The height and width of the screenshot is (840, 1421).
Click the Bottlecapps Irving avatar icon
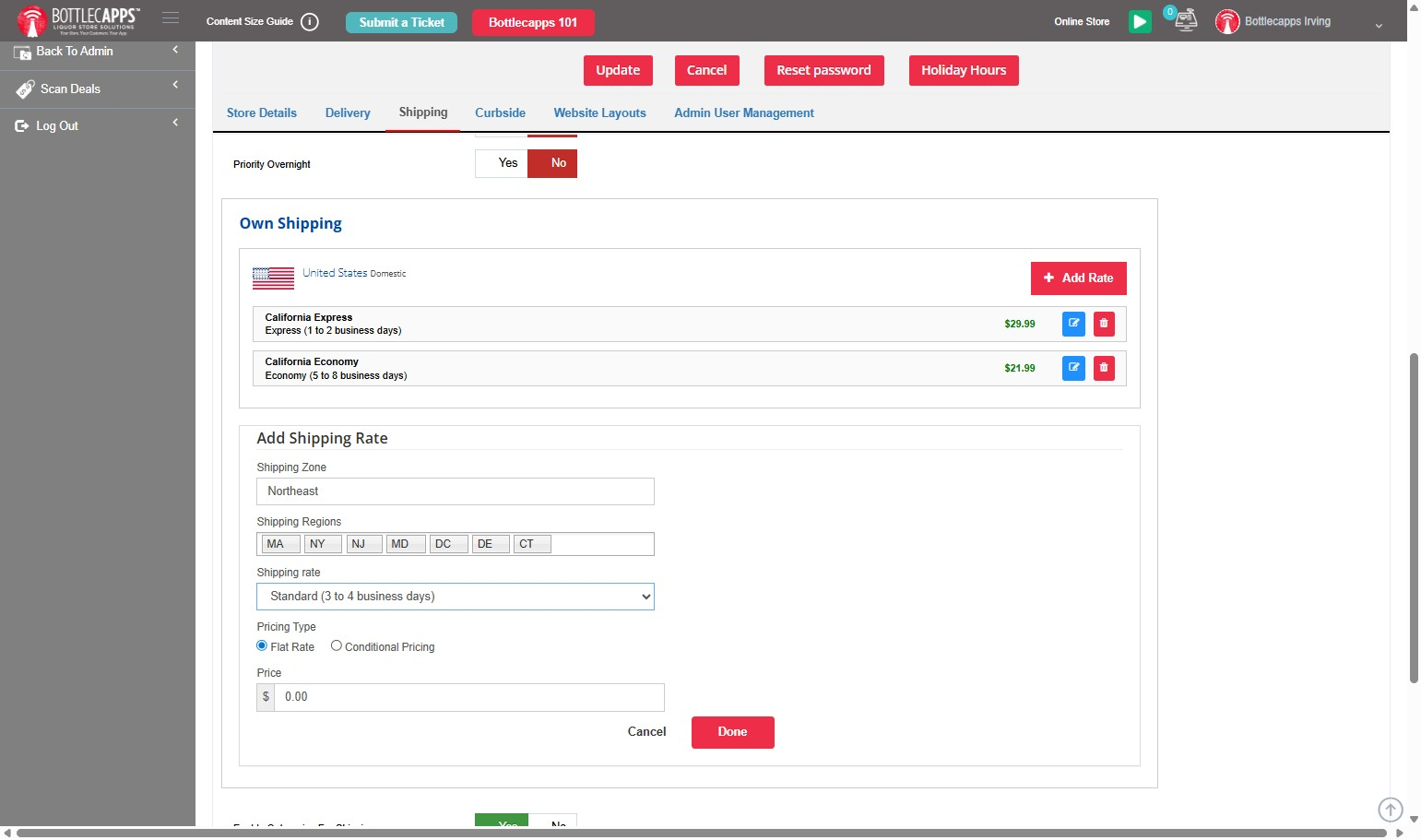click(x=1227, y=21)
